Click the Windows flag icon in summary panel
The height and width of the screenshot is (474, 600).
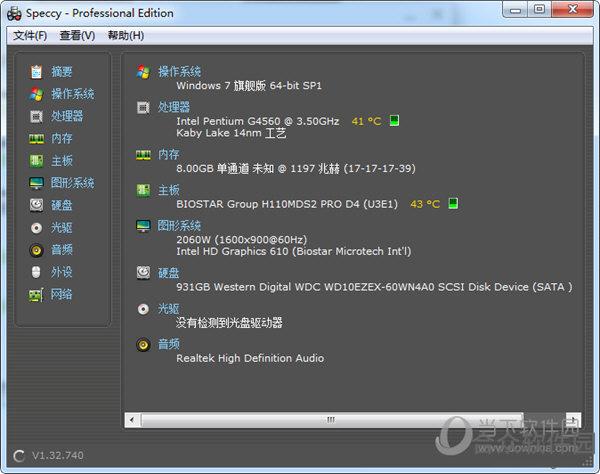(143, 72)
